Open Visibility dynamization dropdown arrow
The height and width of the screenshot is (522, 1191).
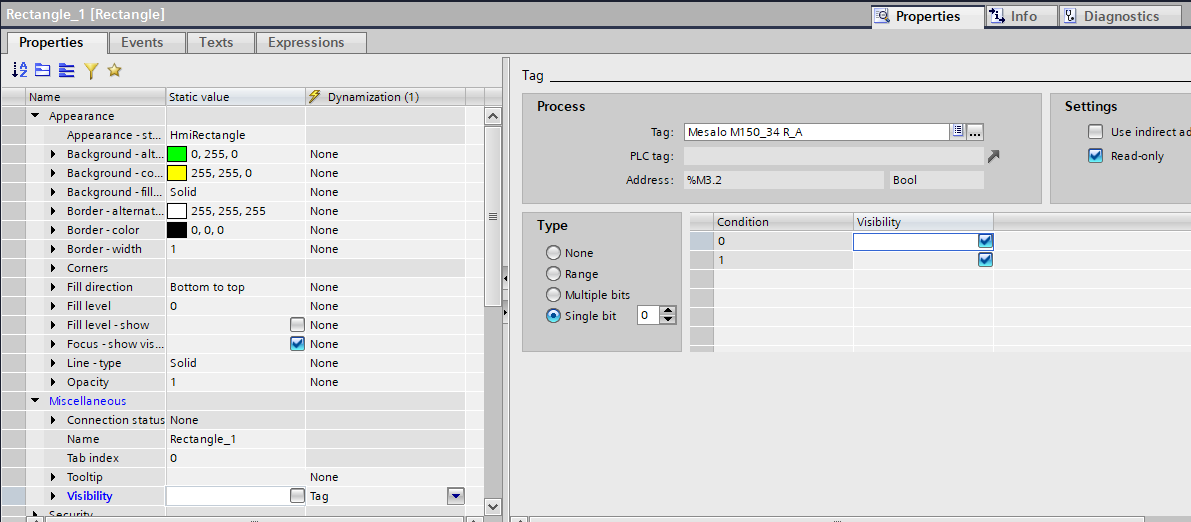[455, 495]
